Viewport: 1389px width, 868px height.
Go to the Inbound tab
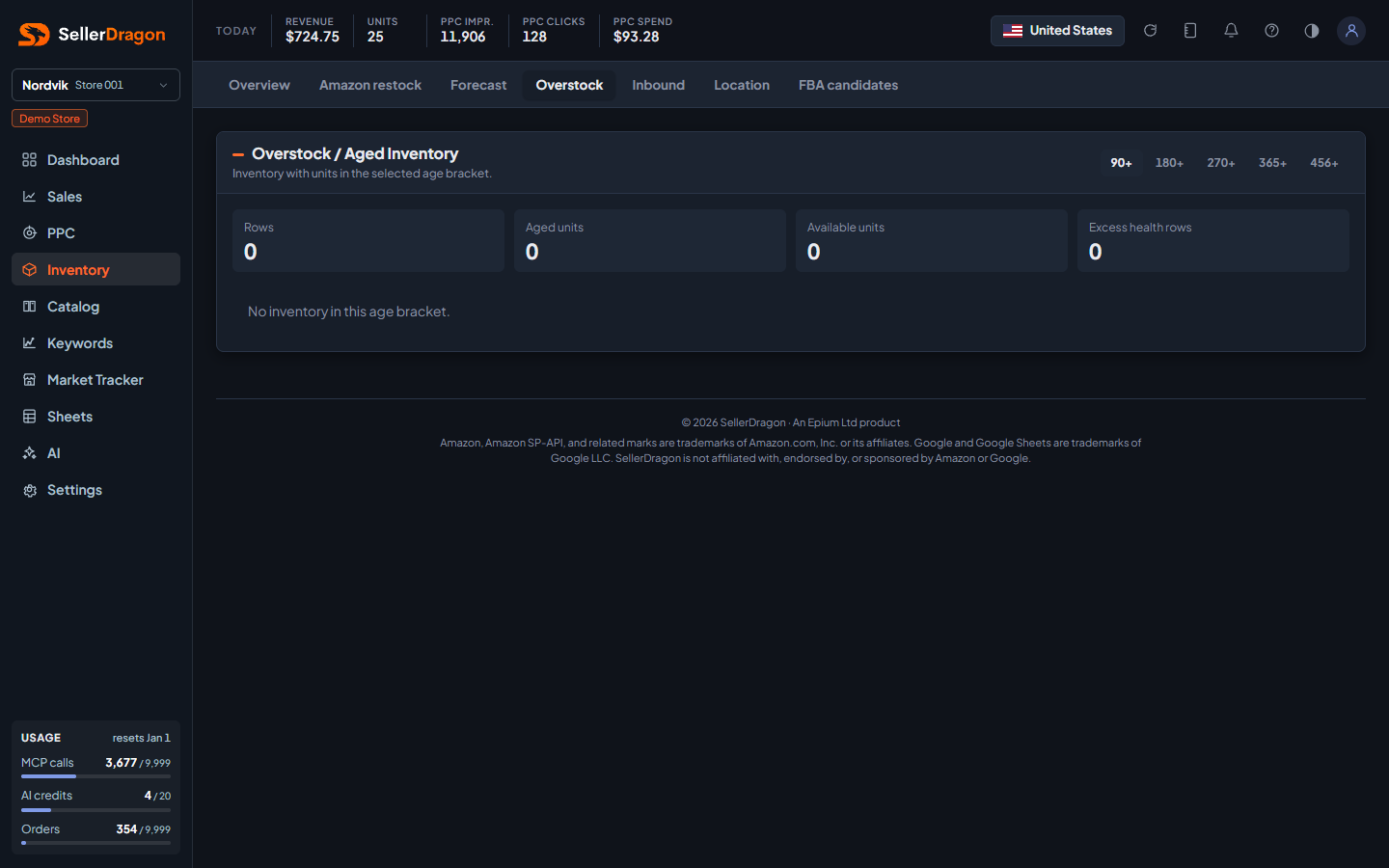point(659,85)
